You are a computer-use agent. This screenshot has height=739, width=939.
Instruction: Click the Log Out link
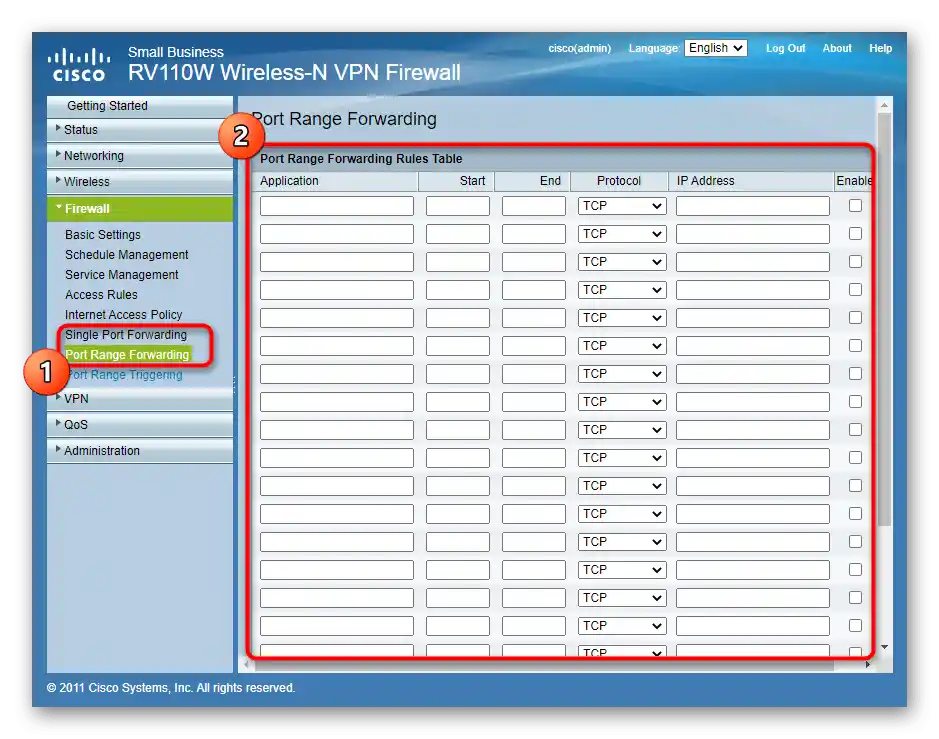(x=785, y=48)
